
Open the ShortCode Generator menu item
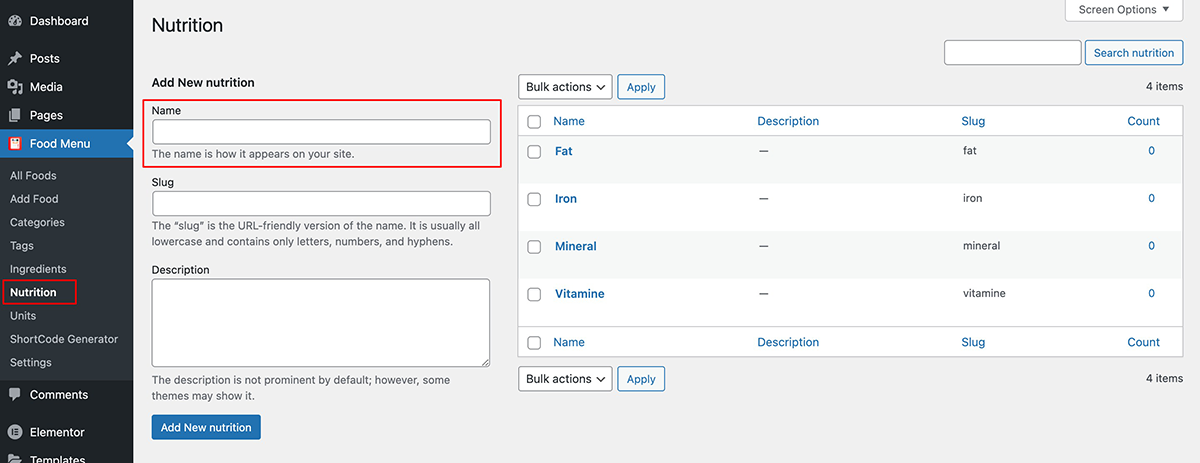(64, 339)
